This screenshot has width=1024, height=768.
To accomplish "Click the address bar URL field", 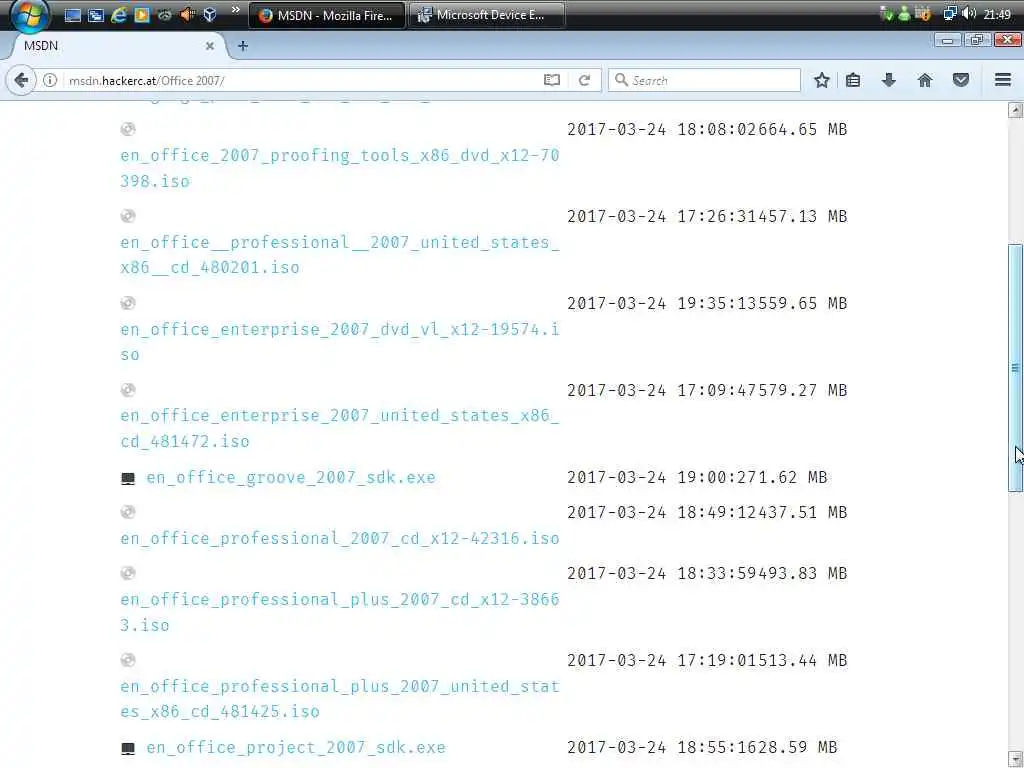I will point(300,80).
